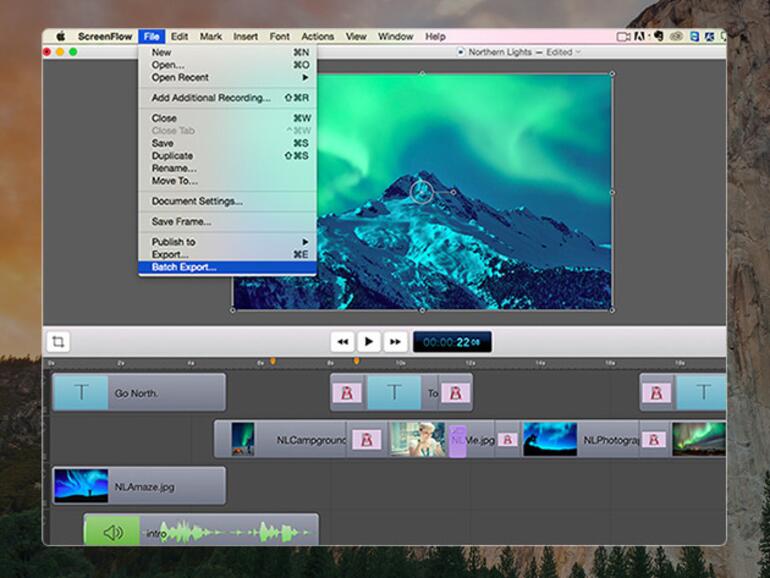Image resolution: width=770 pixels, height=578 pixels.
Task: Click the crop tool icon
Action: click(x=58, y=341)
